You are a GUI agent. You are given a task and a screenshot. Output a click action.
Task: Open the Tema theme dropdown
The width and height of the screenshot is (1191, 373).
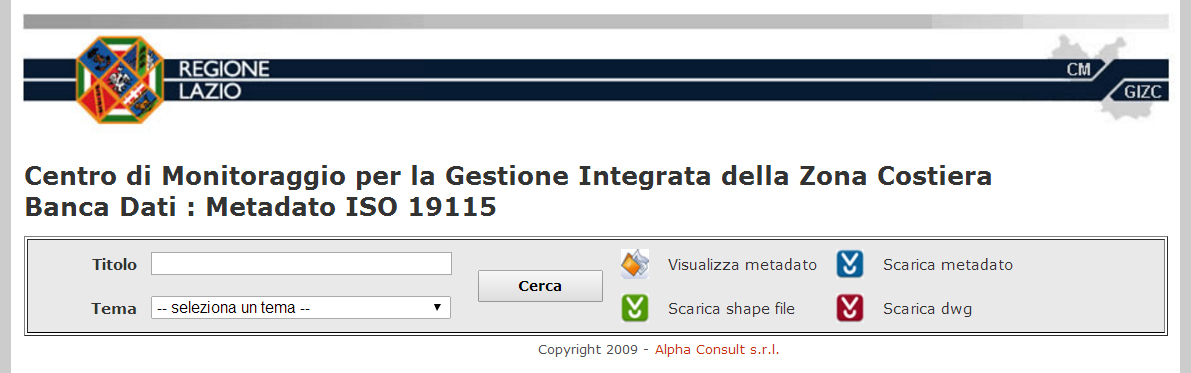pyautogui.click(x=301, y=308)
